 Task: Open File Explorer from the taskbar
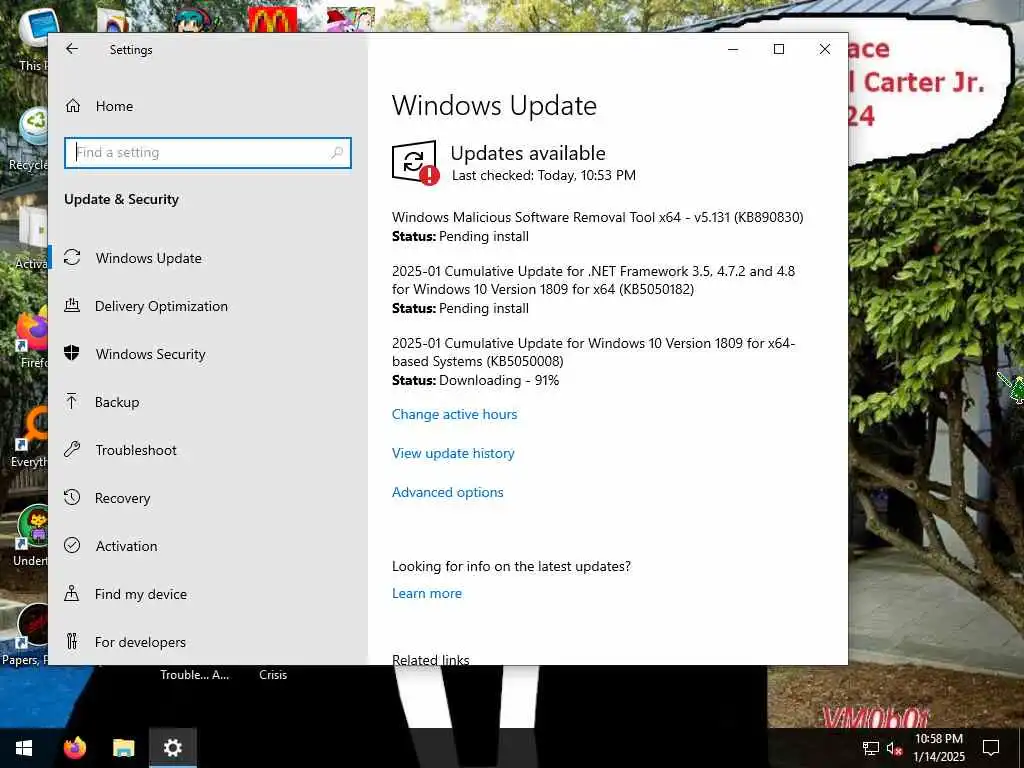click(123, 748)
